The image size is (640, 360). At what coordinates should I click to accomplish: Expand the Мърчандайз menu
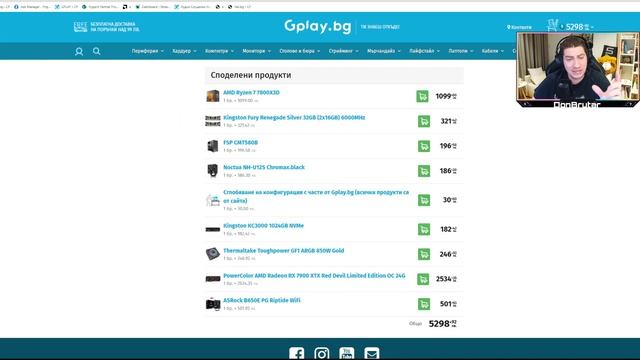click(x=384, y=51)
